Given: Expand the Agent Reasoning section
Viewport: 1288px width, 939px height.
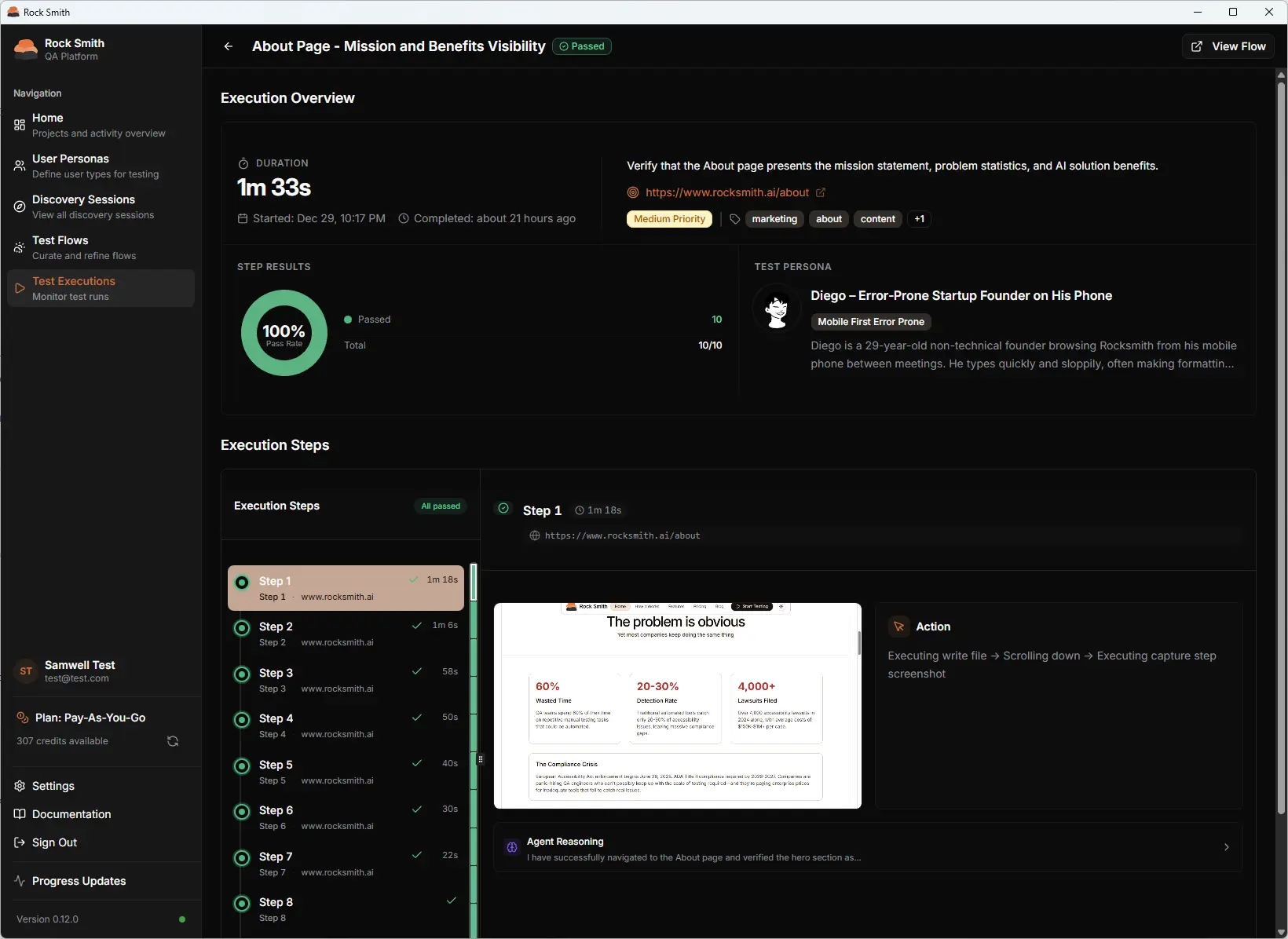Looking at the screenshot, I should [x=1226, y=847].
